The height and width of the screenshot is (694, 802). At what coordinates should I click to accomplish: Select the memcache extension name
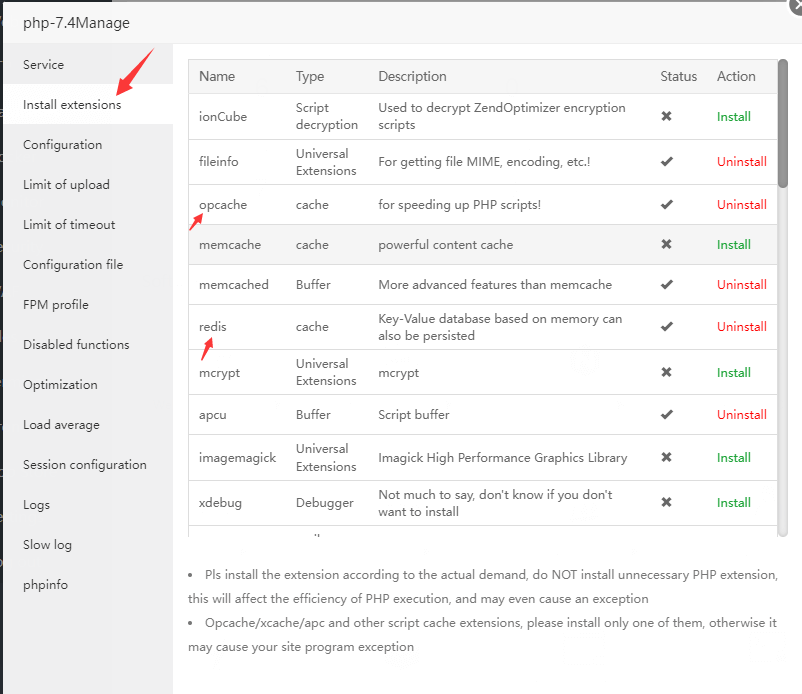(230, 244)
